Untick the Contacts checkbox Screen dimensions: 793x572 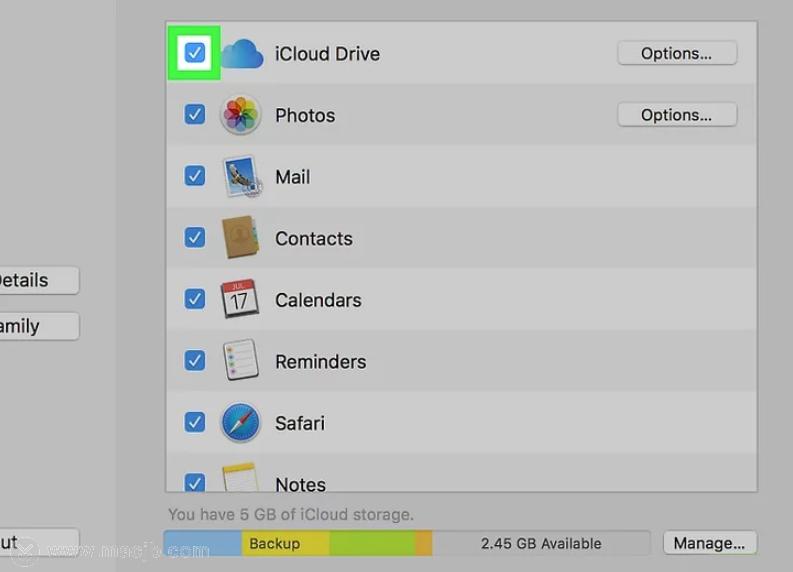click(195, 238)
